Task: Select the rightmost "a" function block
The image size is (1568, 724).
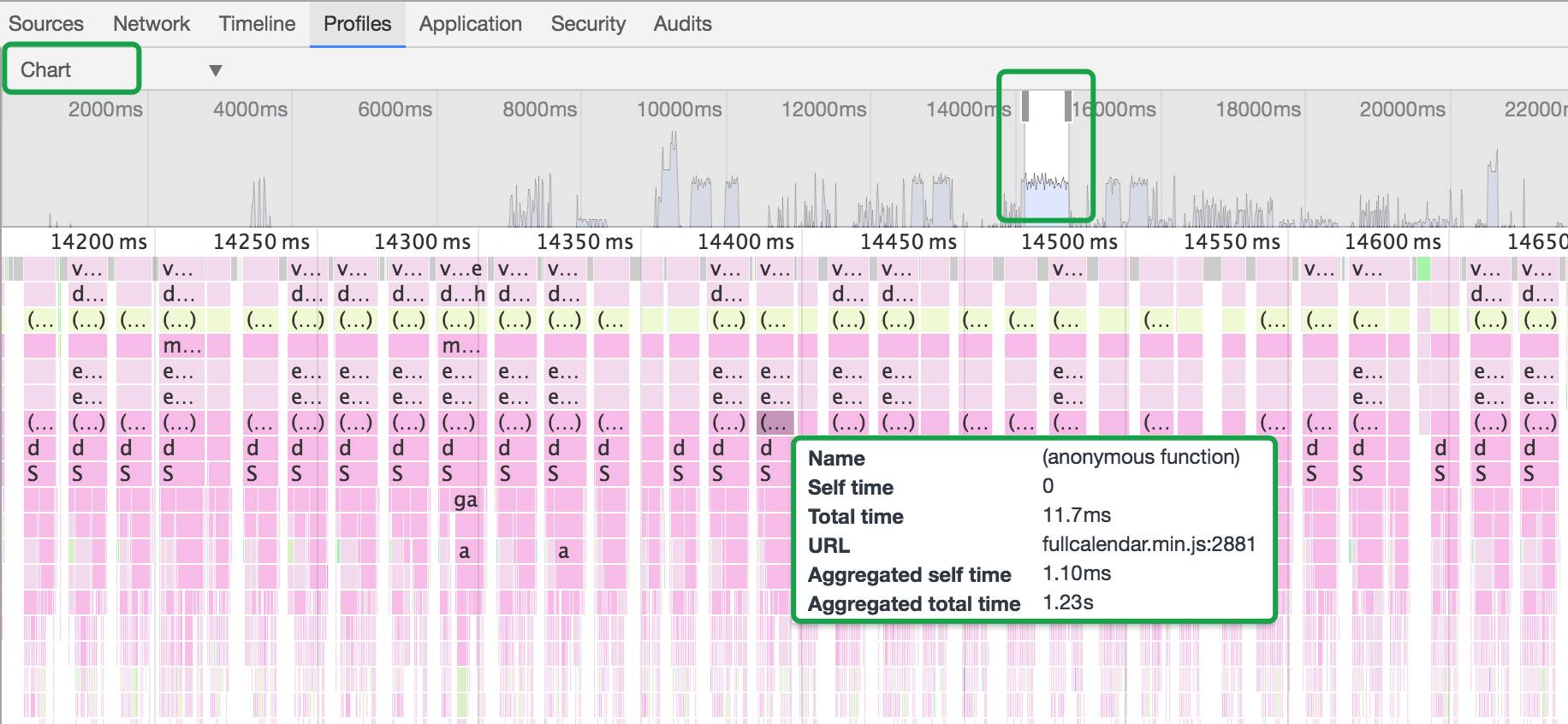Action: coord(563,551)
